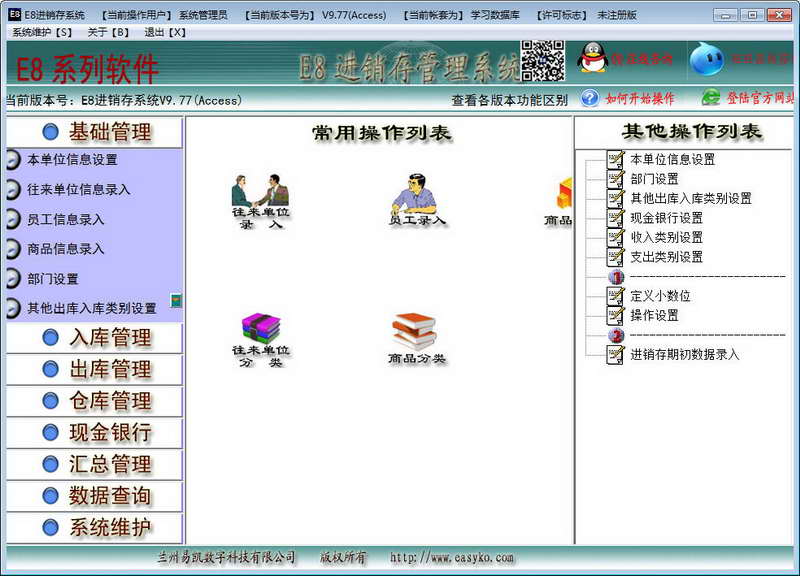Click the green Internet Explorer icon
This screenshot has width=800, height=576.
(711, 97)
